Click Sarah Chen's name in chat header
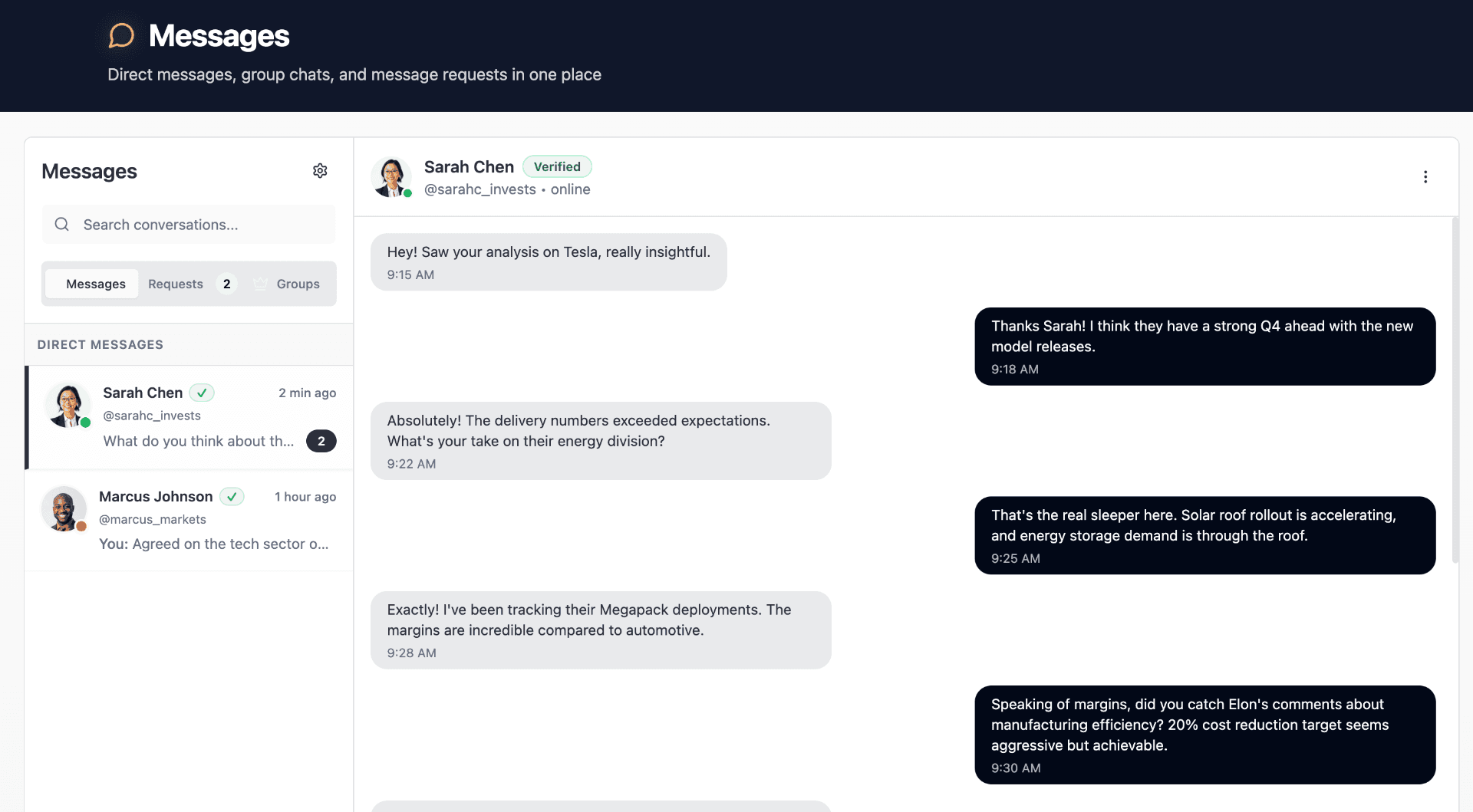Image resolution: width=1473 pixels, height=812 pixels. pos(469,167)
